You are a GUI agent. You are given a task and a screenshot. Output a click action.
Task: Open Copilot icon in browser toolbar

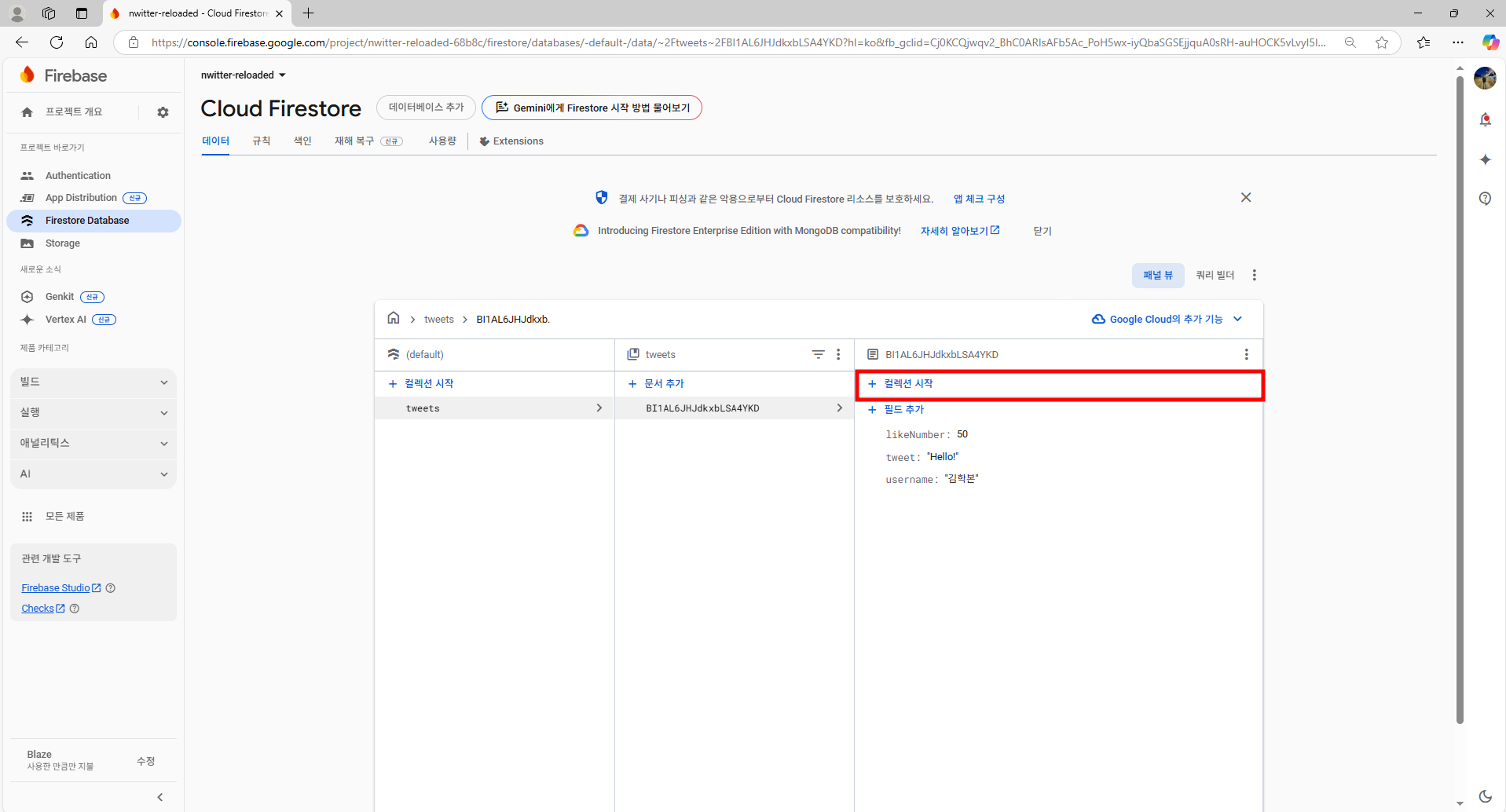1490,42
